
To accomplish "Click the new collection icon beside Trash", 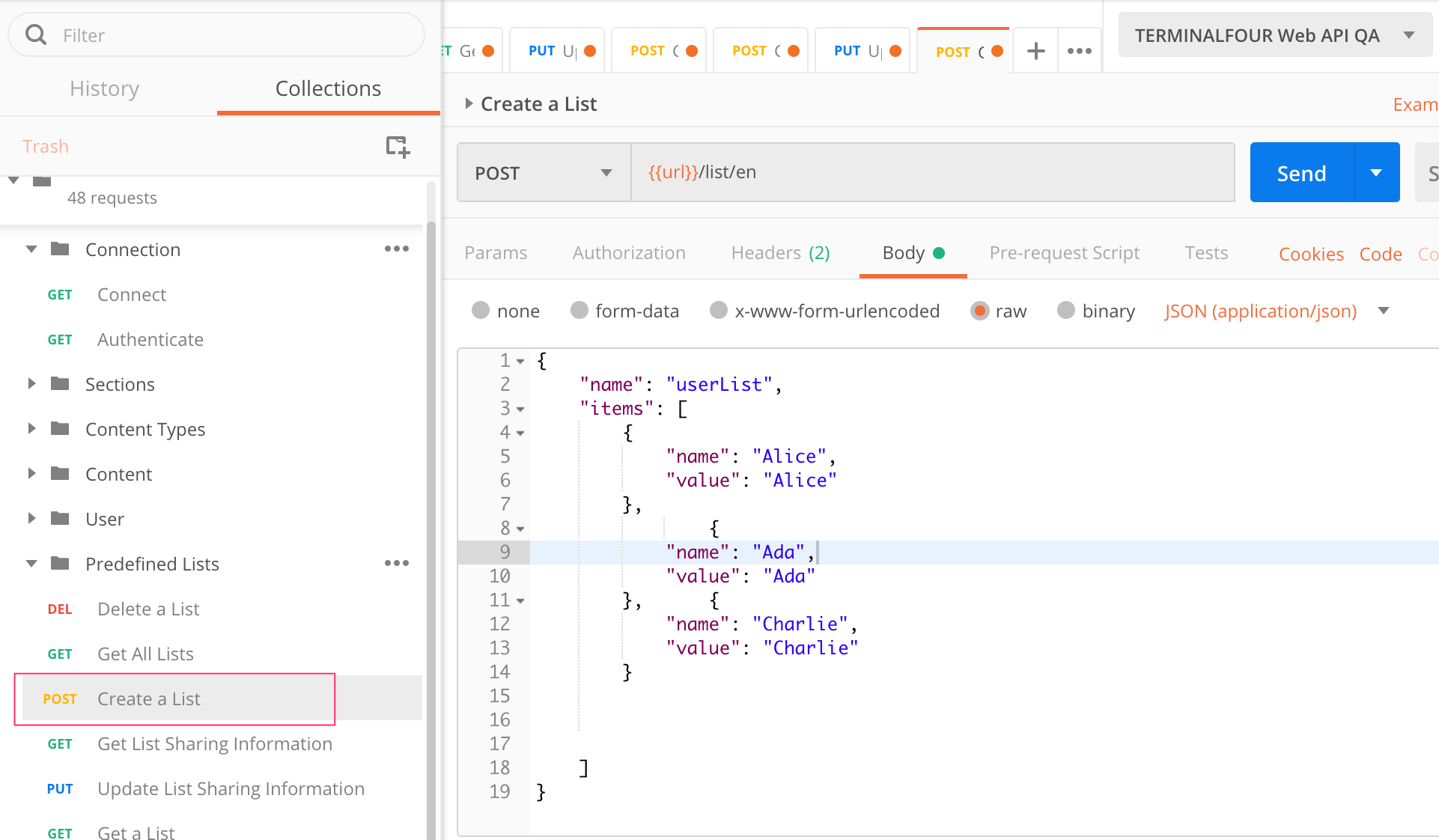I will click(398, 147).
